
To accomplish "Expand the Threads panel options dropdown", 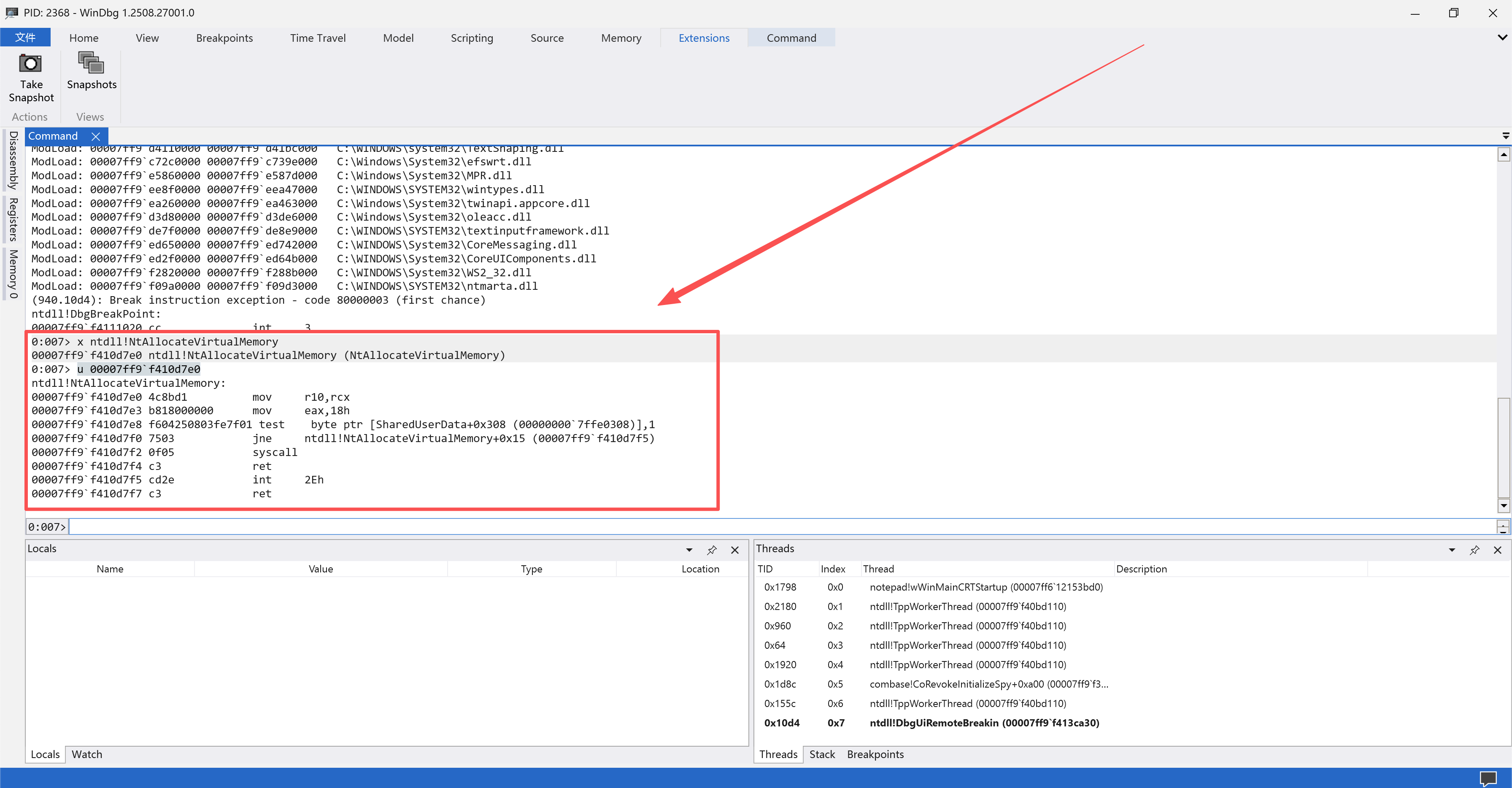I will pyautogui.click(x=1452, y=550).
